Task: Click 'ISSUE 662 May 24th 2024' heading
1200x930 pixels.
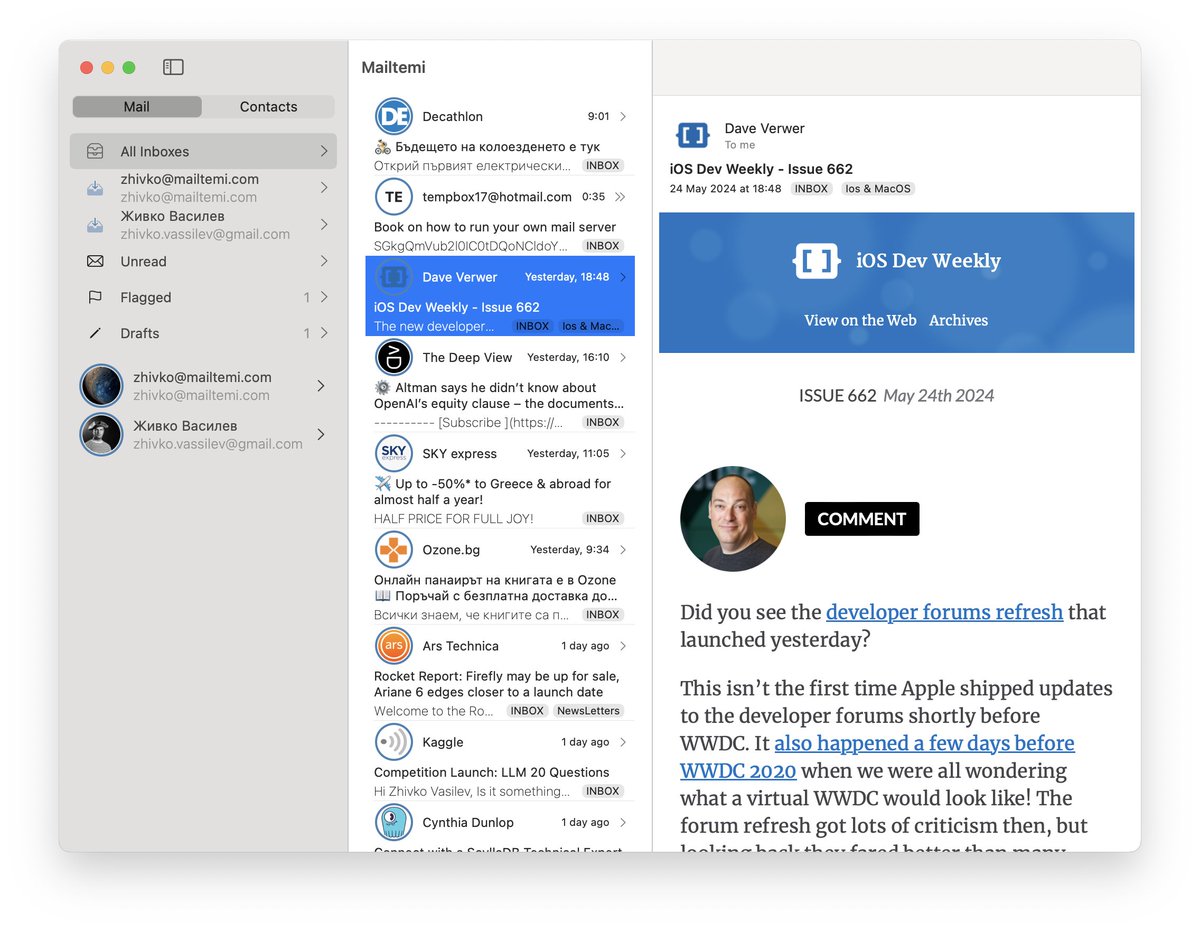Action: 896,395
